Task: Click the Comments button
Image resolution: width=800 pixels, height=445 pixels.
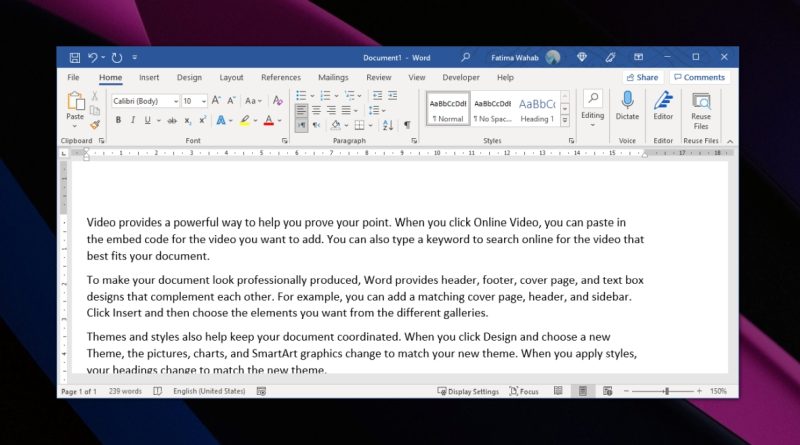Action: click(699, 78)
